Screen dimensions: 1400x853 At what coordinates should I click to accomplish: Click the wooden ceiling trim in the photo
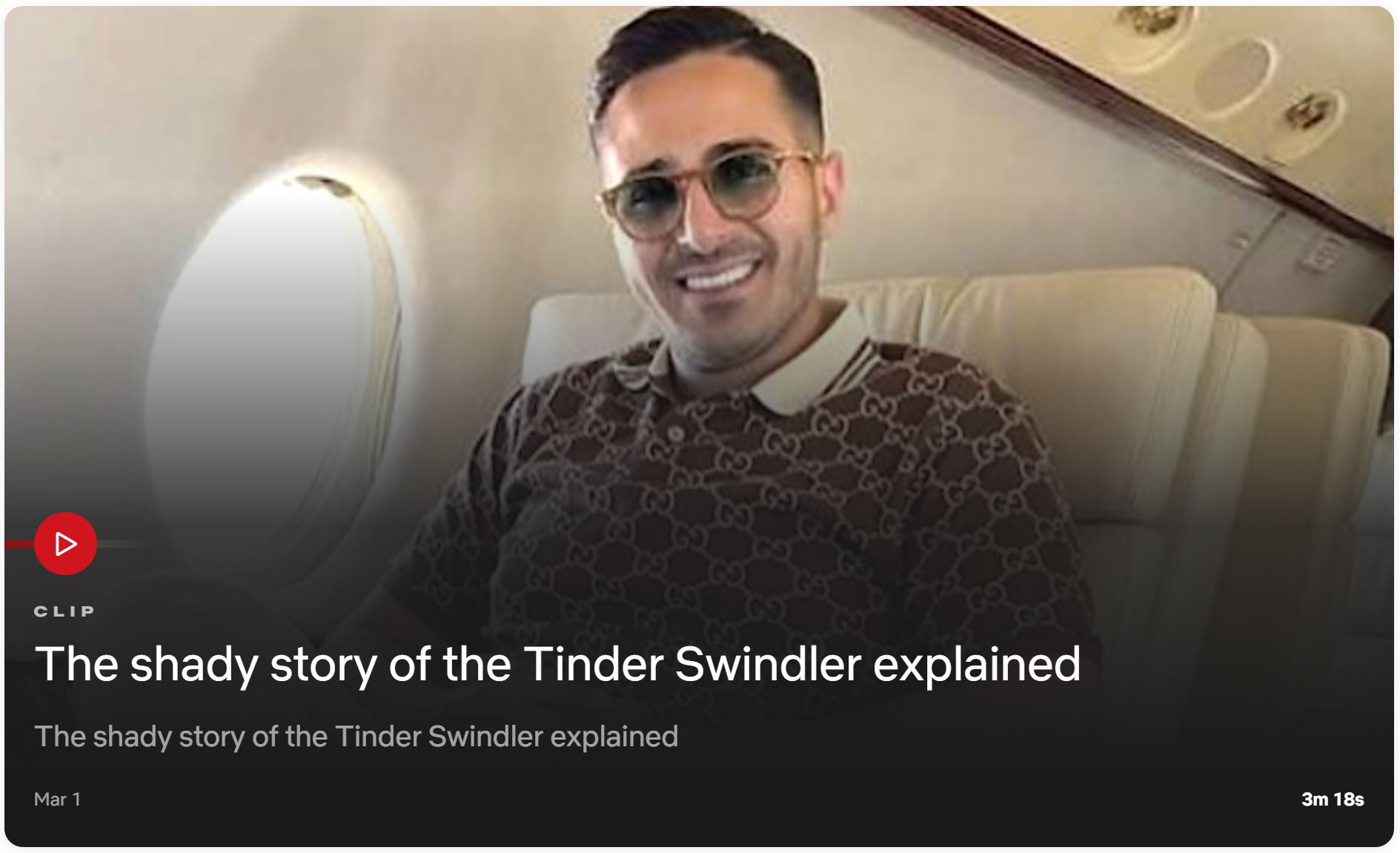(1149, 111)
